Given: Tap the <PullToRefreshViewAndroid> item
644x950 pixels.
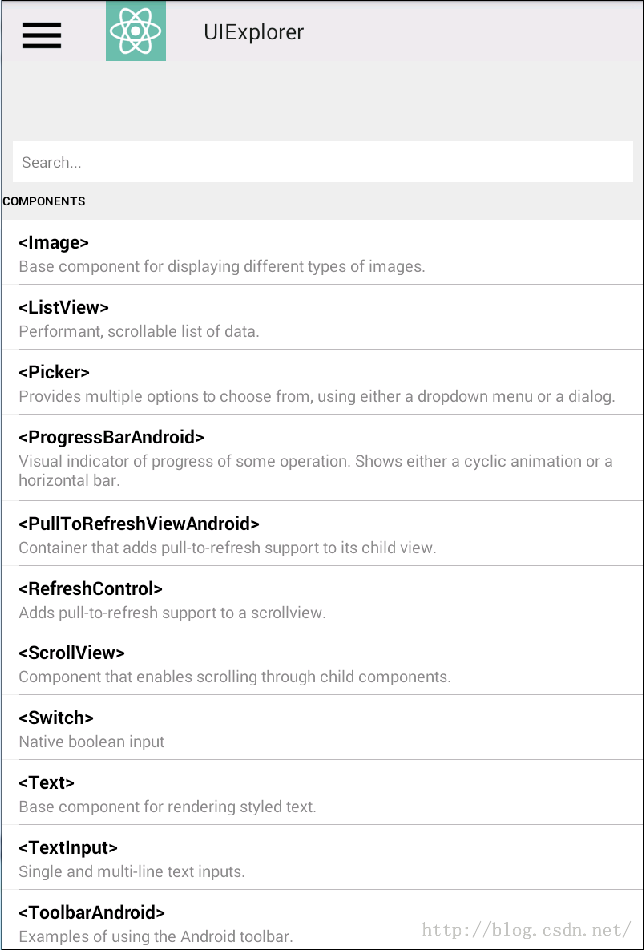Looking at the screenshot, I should tap(322, 534).
